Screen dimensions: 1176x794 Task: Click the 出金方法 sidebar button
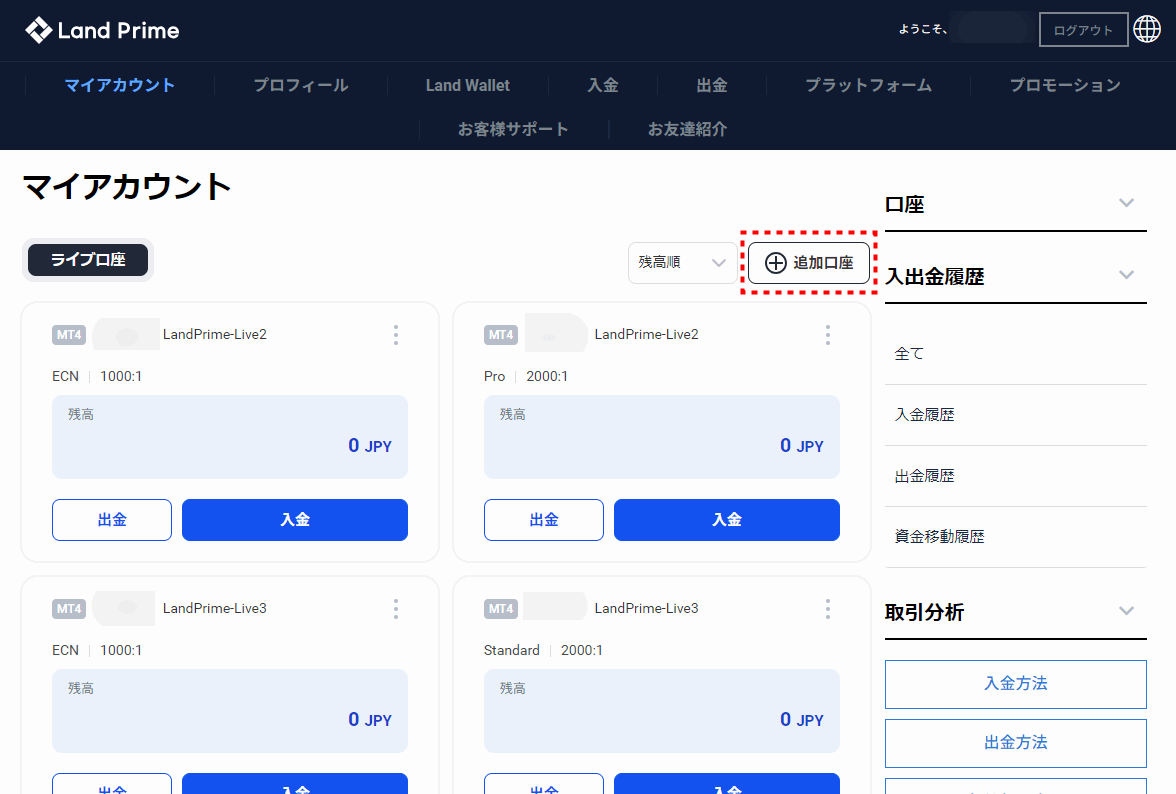pyautogui.click(x=1016, y=743)
